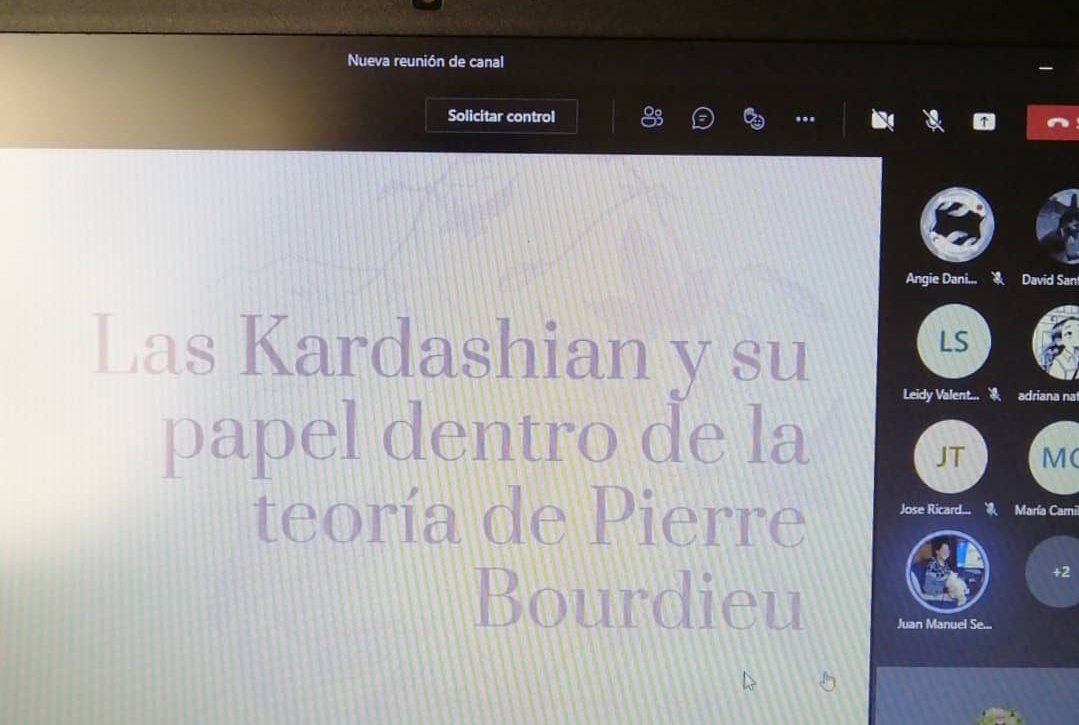Select the MC avatar for María Camil
The width and height of the screenshot is (1079, 725).
[1054, 457]
